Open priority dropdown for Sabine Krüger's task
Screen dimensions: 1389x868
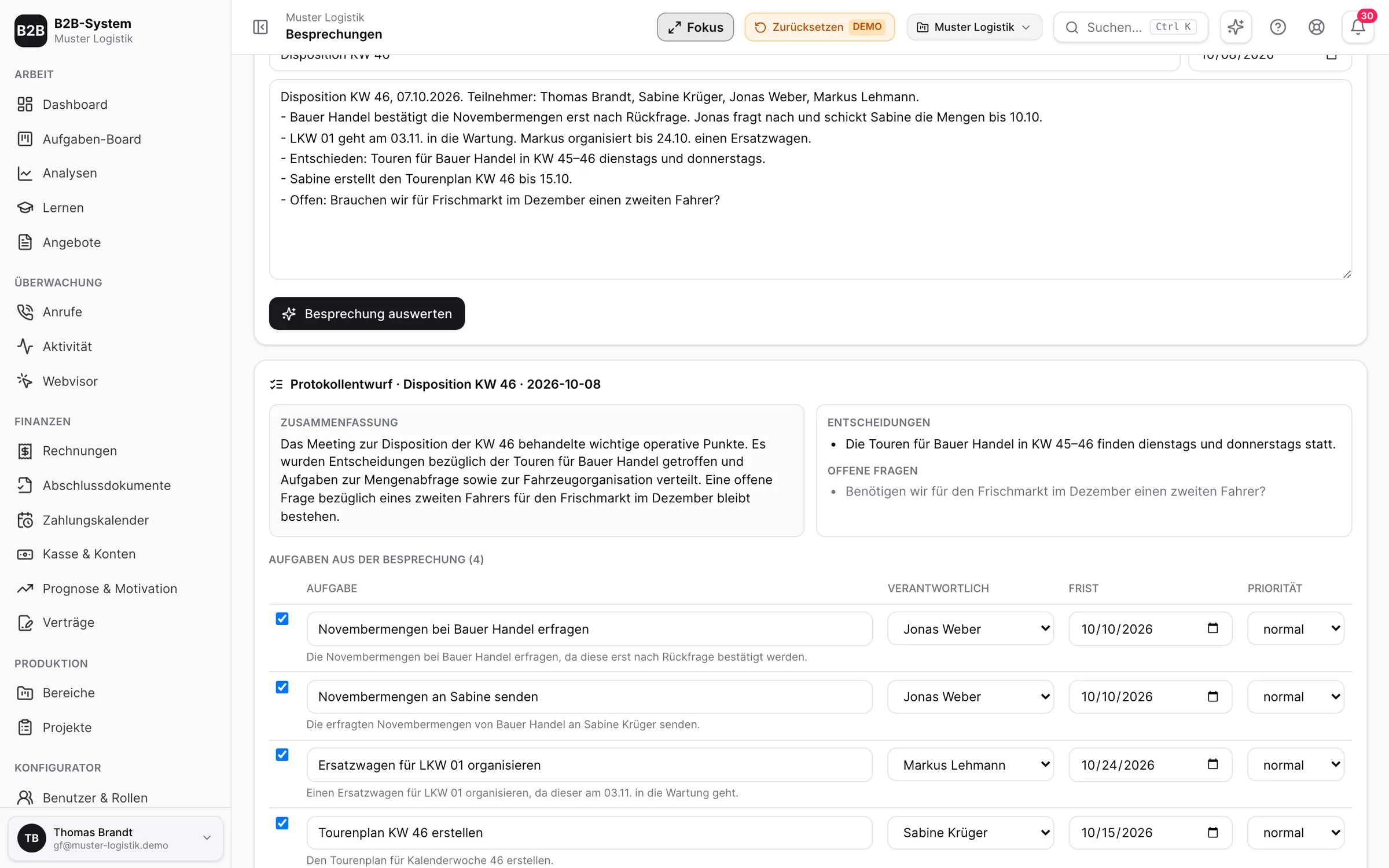tap(1295, 832)
